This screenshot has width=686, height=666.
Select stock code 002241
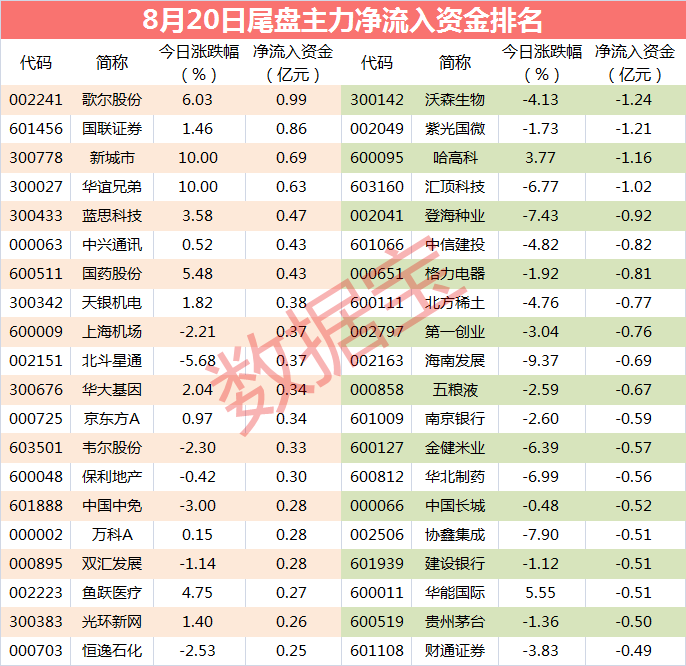coord(36,100)
